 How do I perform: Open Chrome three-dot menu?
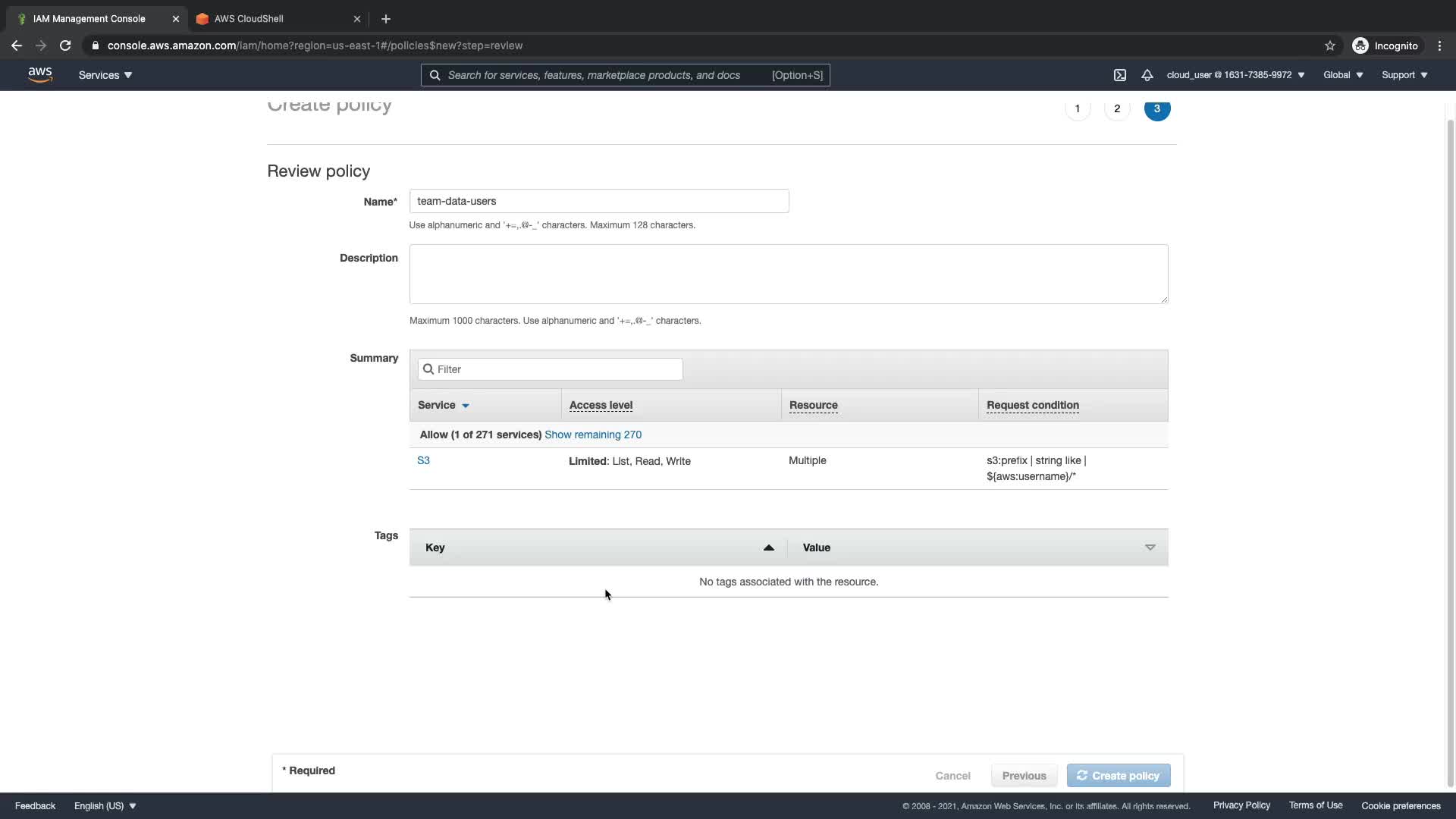[1439, 45]
